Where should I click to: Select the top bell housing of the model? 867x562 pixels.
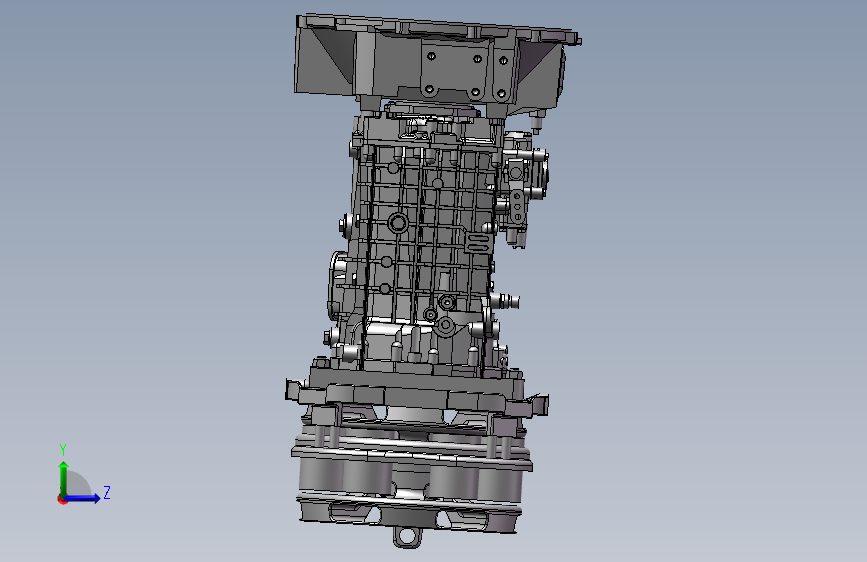437,64
